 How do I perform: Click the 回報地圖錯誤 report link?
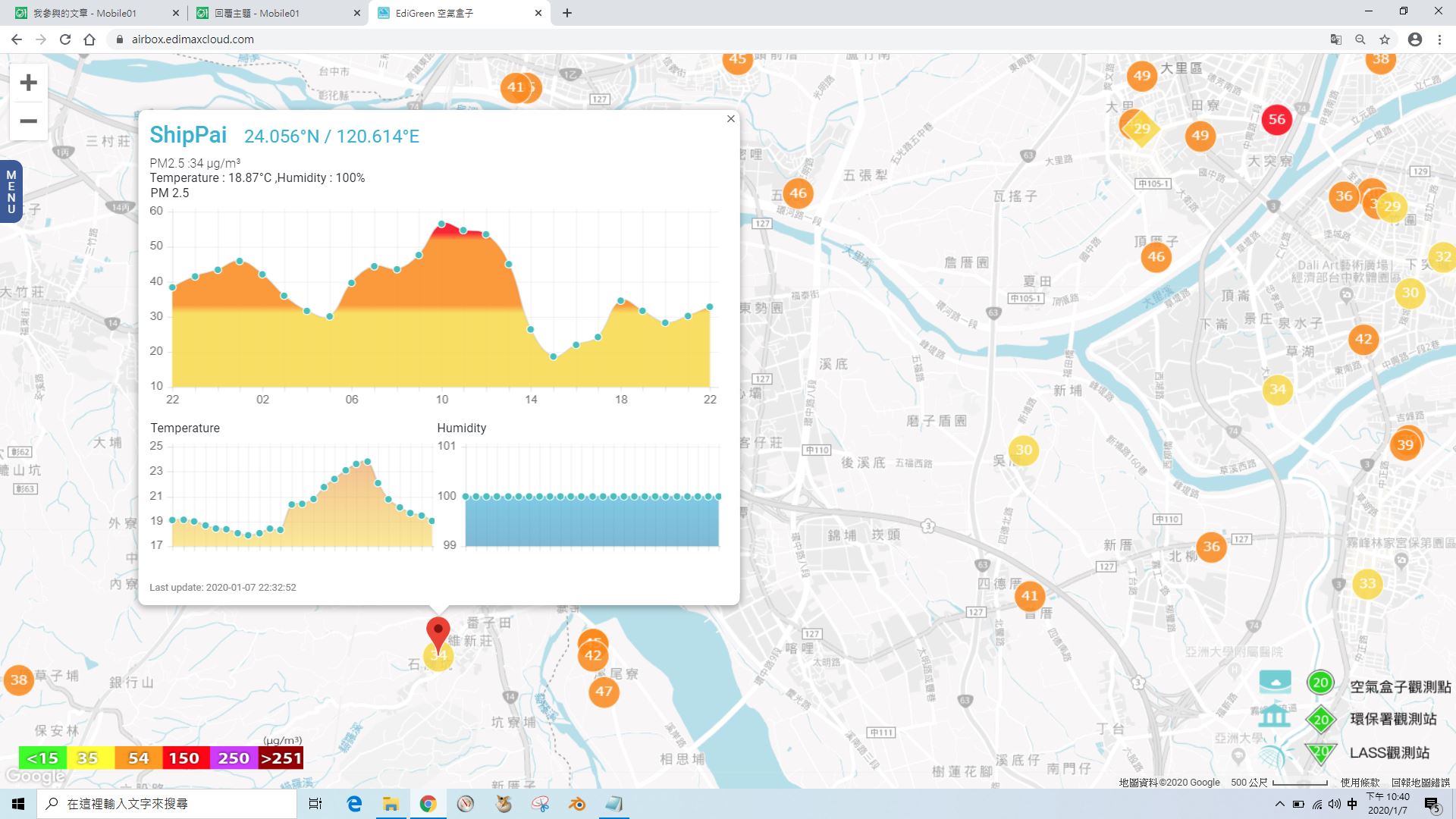pos(1420,782)
